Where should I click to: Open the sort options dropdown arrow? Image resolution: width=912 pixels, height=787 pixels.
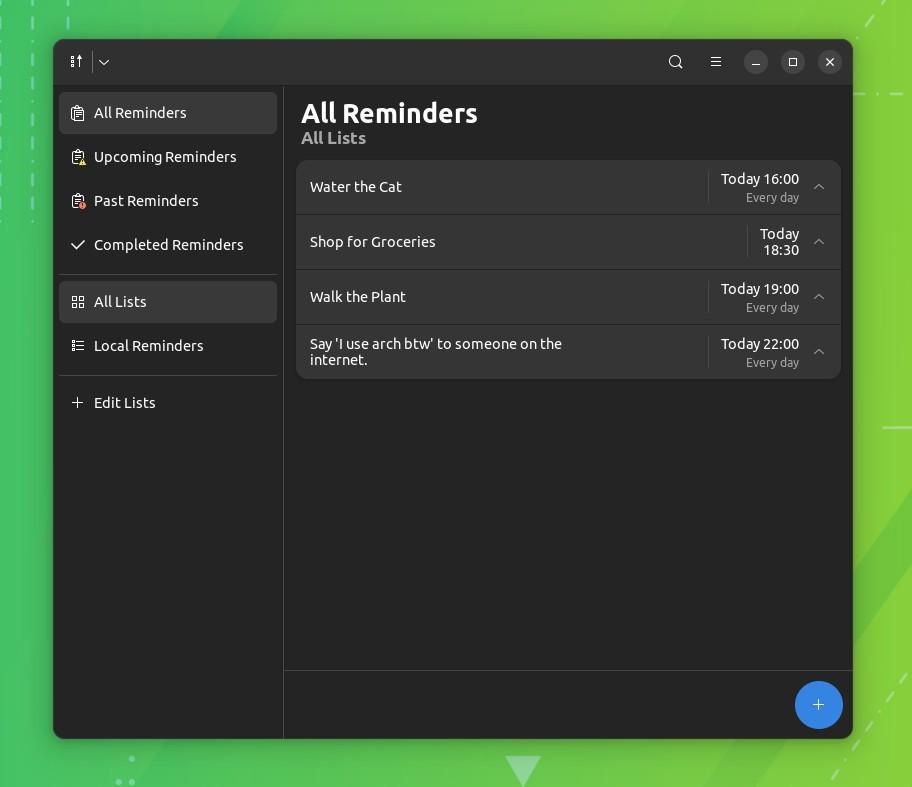(103, 61)
